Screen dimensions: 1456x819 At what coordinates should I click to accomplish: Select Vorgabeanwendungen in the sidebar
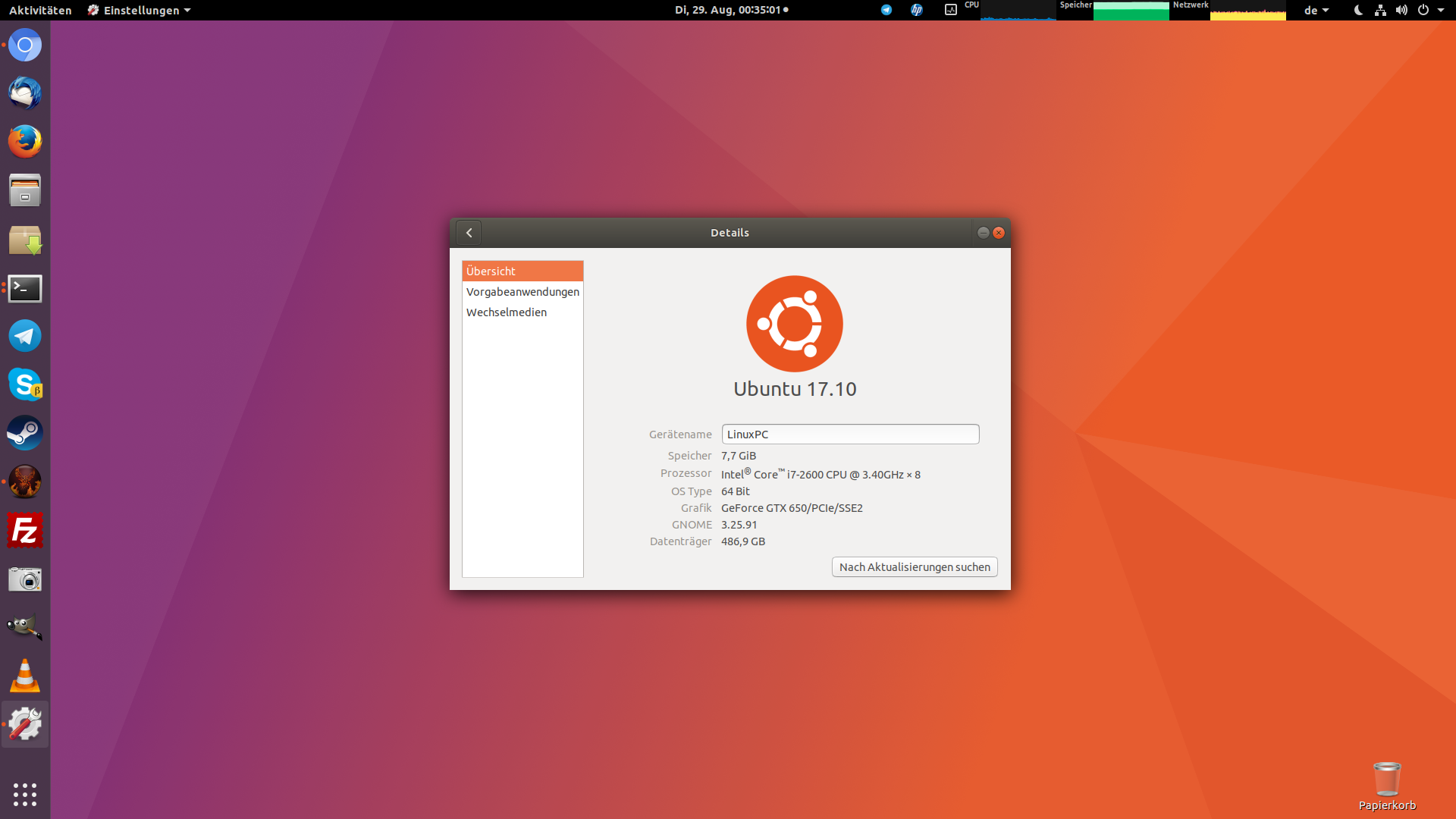(522, 292)
